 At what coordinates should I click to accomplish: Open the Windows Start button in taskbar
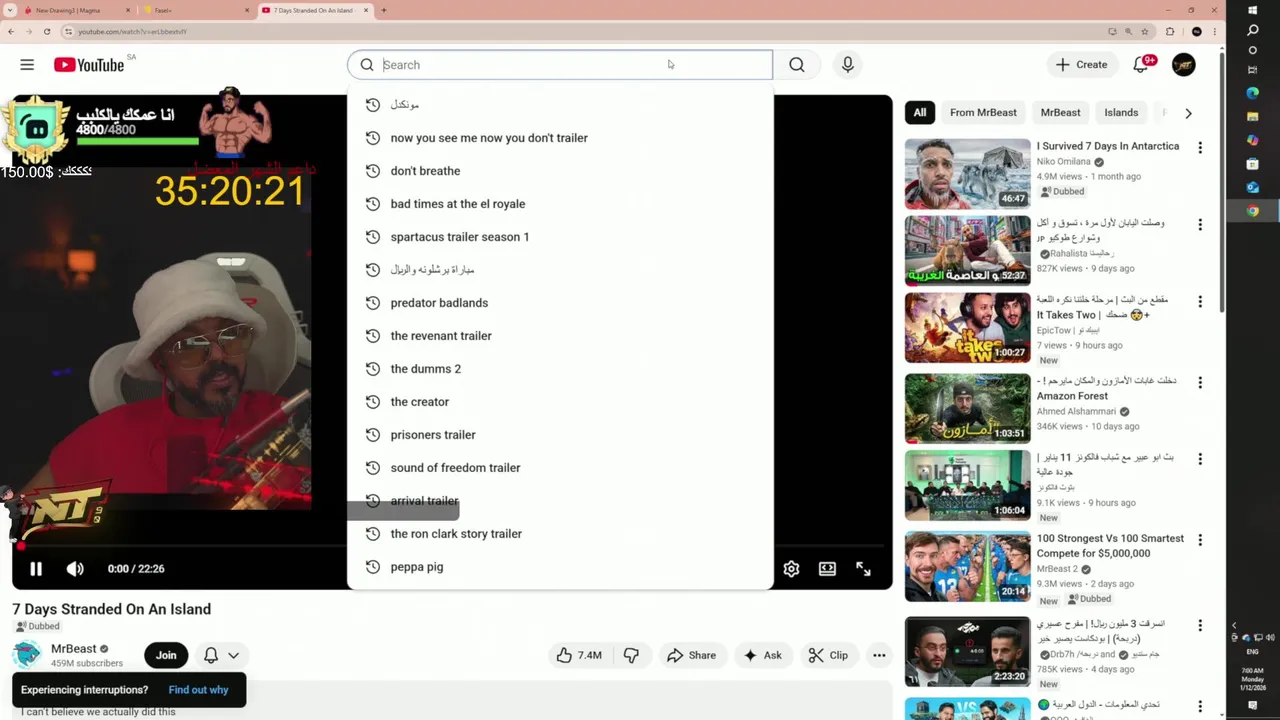[1253, 10]
